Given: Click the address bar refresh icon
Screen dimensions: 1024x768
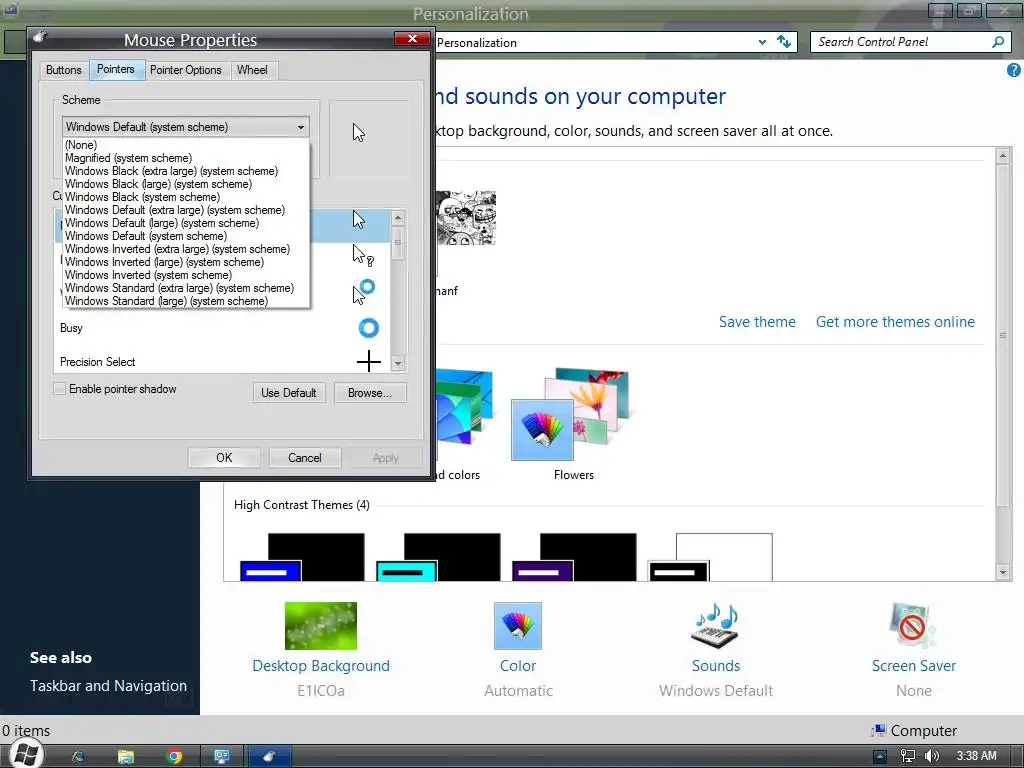Looking at the screenshot, I should [784, 42].
